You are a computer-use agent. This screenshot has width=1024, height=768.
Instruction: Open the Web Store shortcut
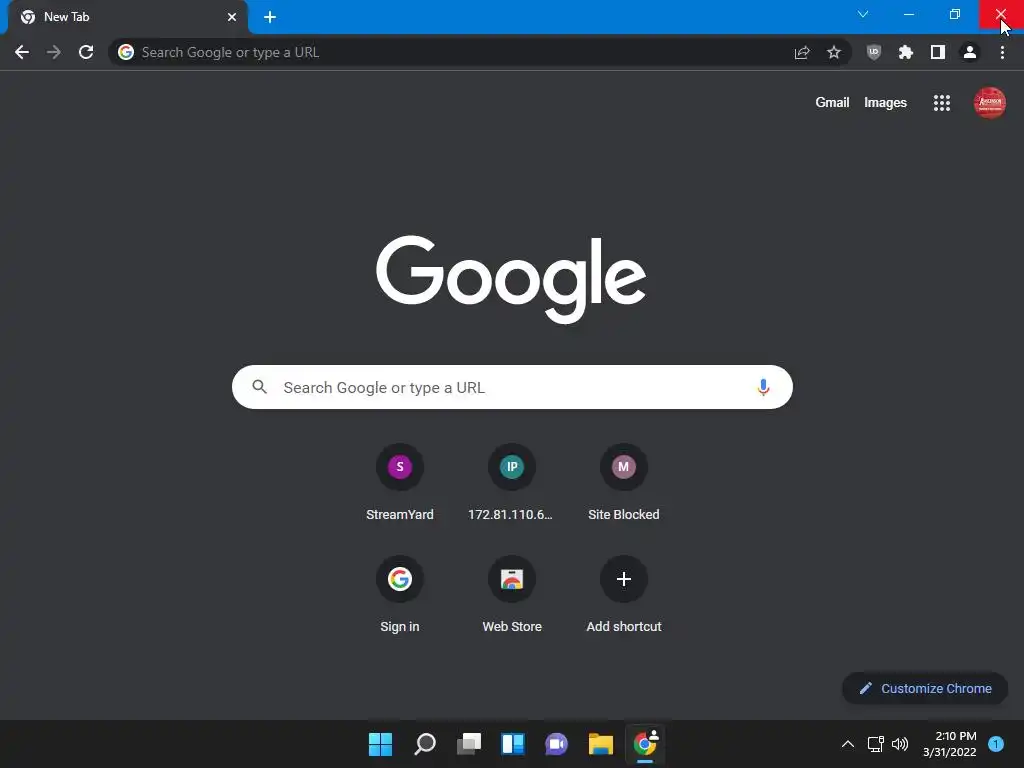tap(511, 595)
